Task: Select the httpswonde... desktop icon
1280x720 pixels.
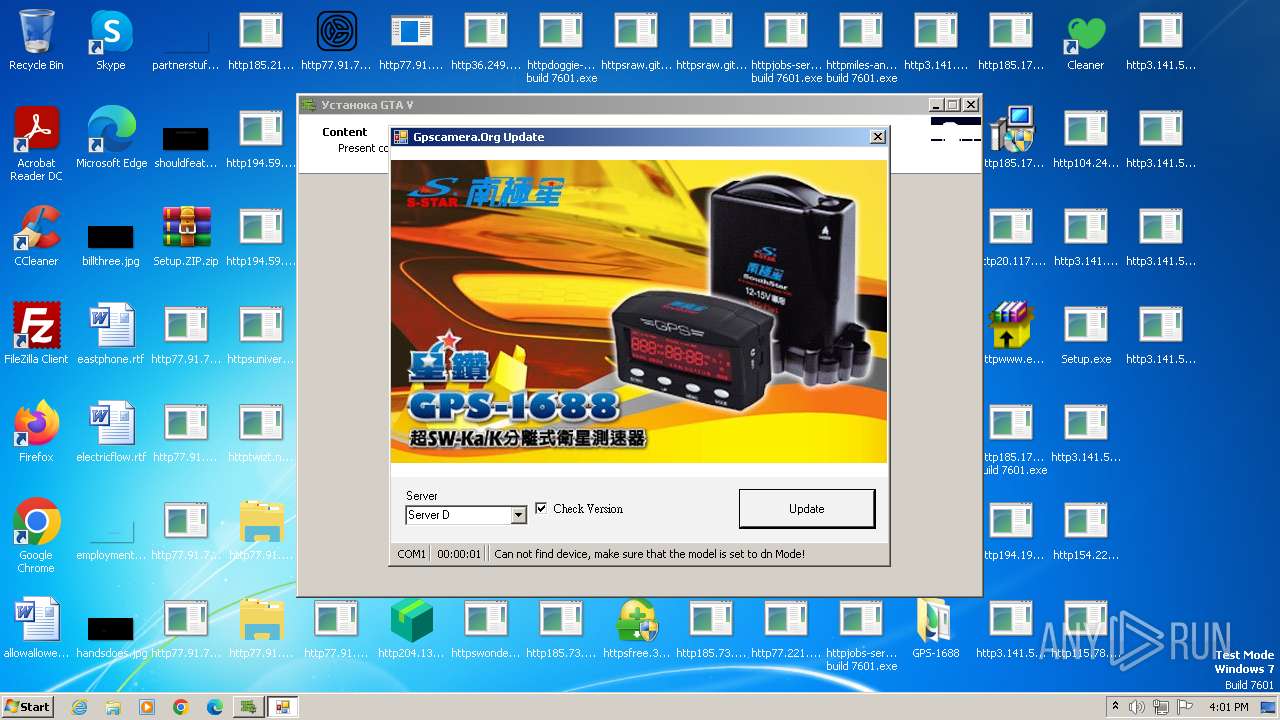Action: click(x=486, y=629)
